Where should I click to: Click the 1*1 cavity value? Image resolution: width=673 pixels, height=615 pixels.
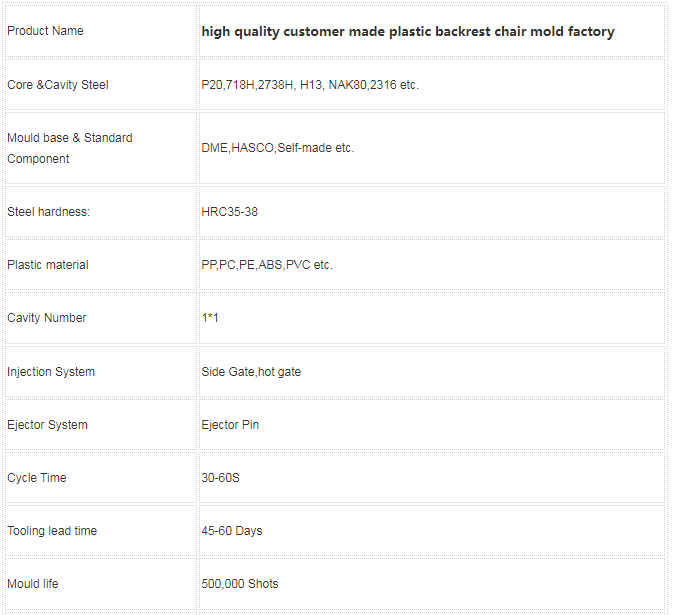(x=210, y=318)
